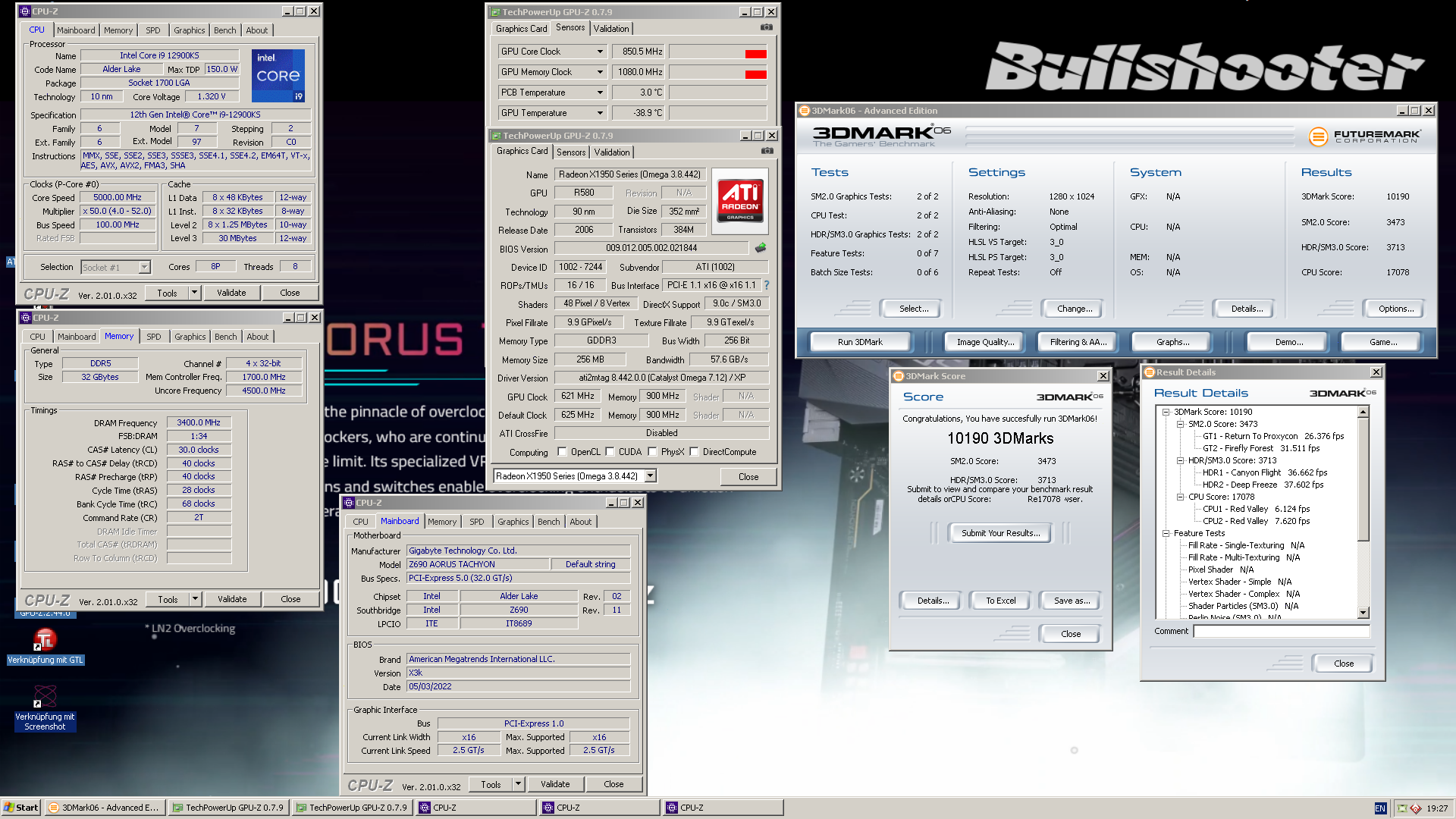Screen dimensions: 1456x819
Task: Click the first TechPowerUp GPU-Z taskbar button
Action: pyautogui.click(x=227, y=808)
